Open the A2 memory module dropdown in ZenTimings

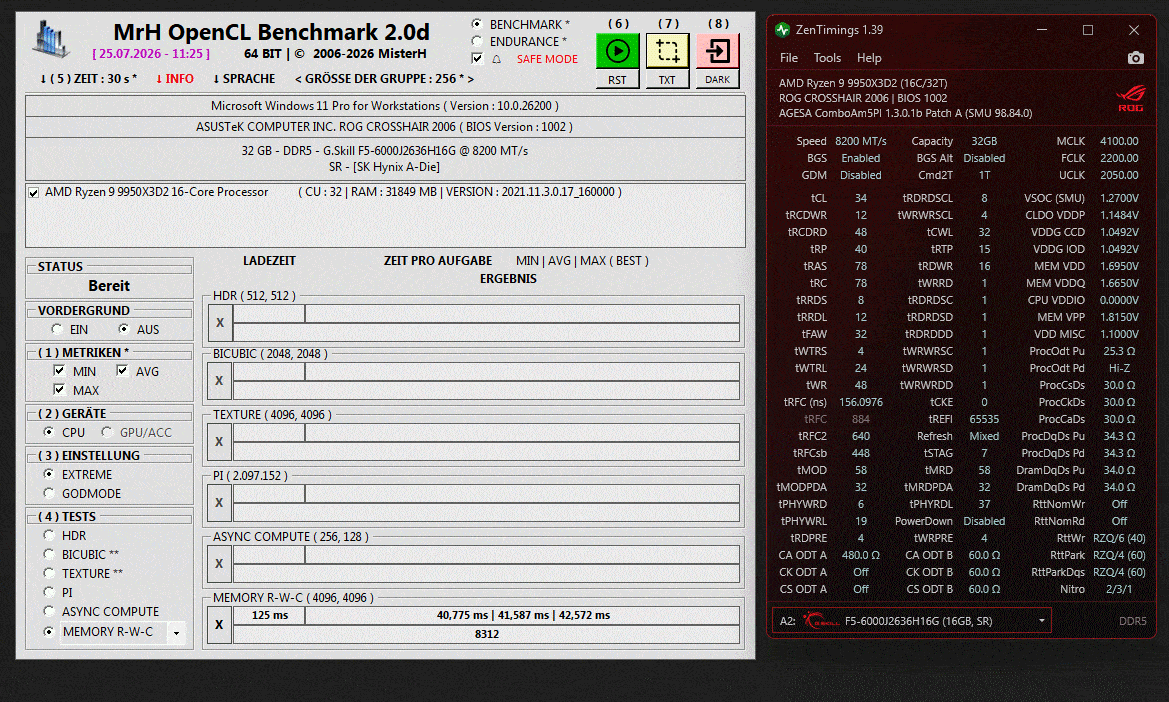click(x=1042, y=621)
